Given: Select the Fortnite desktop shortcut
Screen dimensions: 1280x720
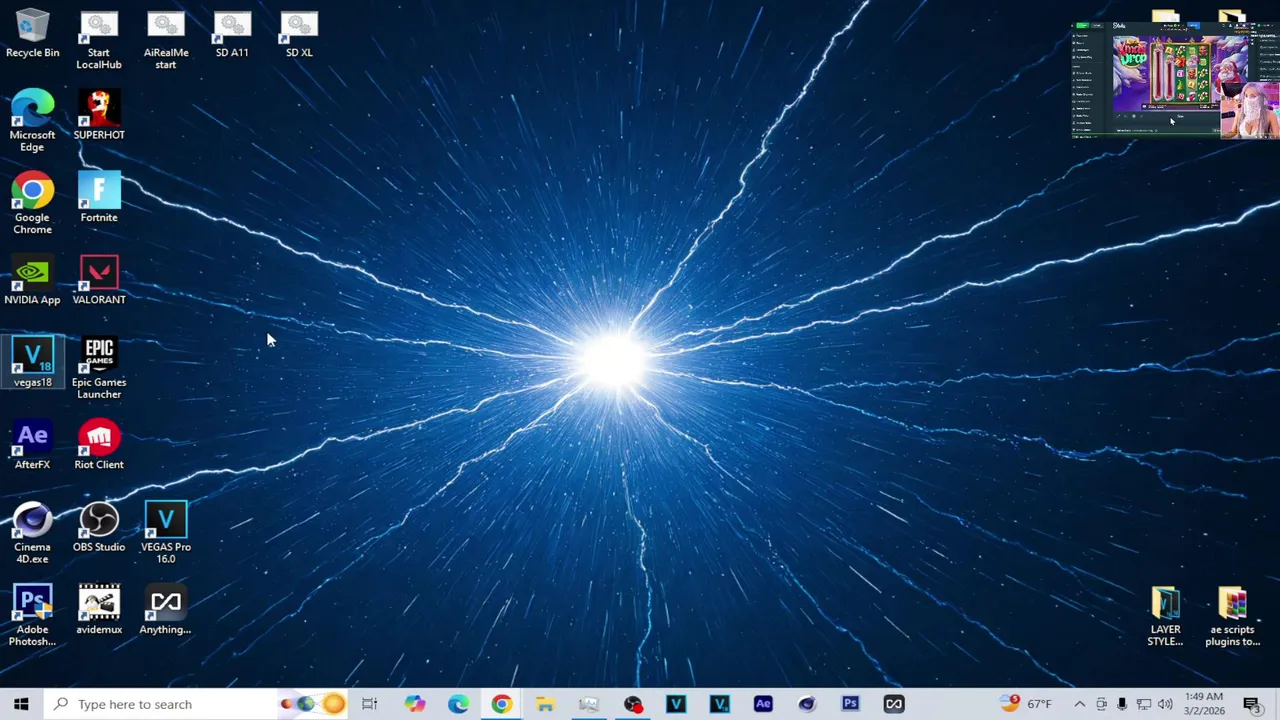Looking at the screenshot, I should (99, 198).
